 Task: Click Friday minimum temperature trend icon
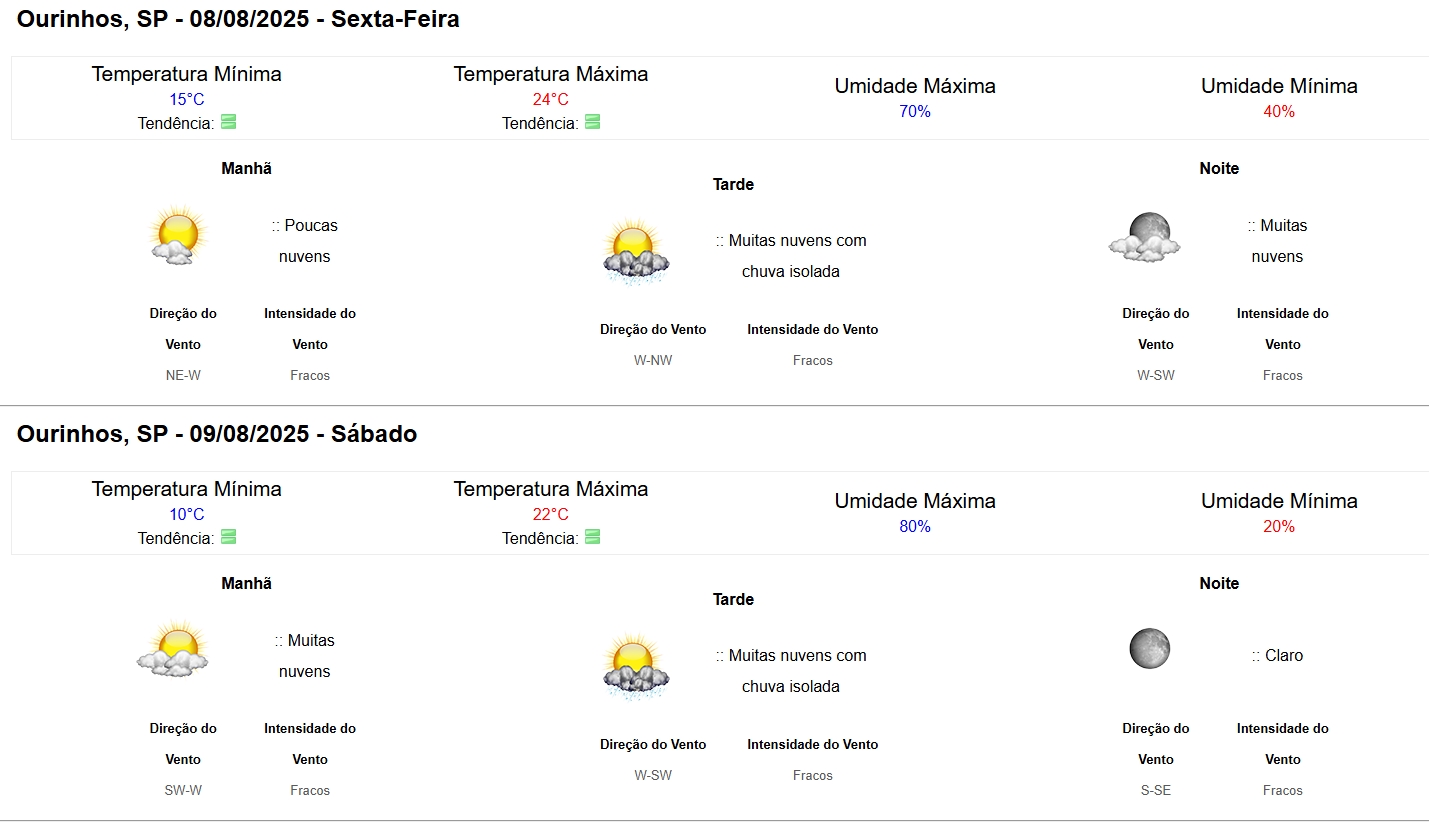(229, 122)
